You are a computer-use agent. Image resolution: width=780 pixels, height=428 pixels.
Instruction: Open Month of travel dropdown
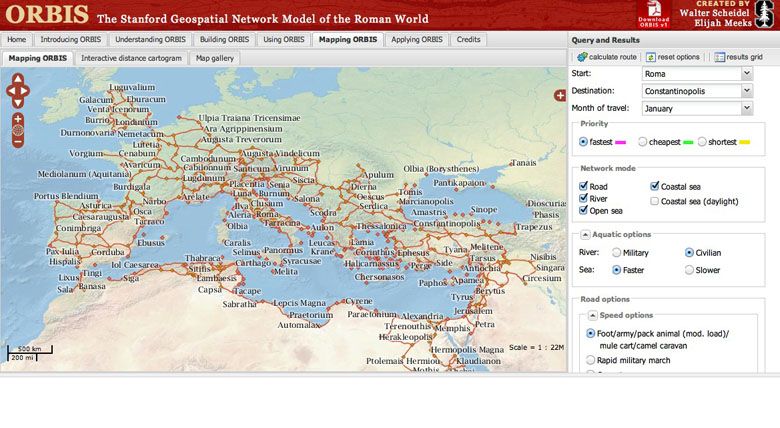pos(746,108)
